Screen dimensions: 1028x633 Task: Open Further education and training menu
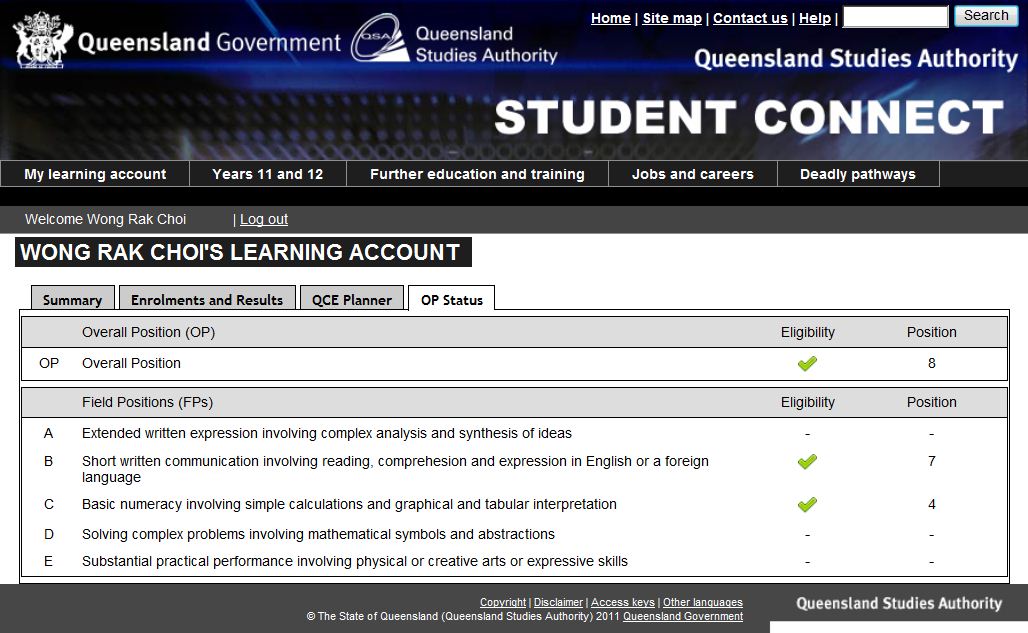[477, 174]
